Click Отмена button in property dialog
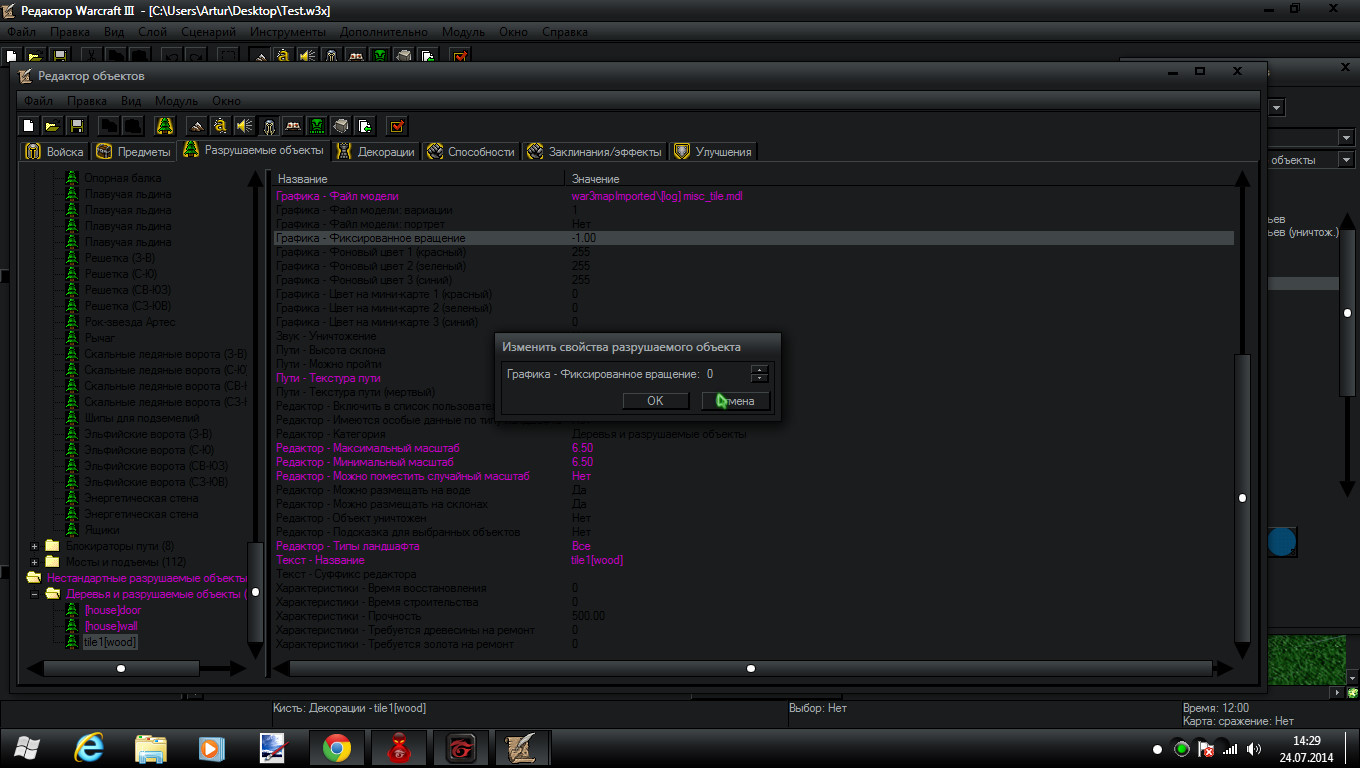 736,401
